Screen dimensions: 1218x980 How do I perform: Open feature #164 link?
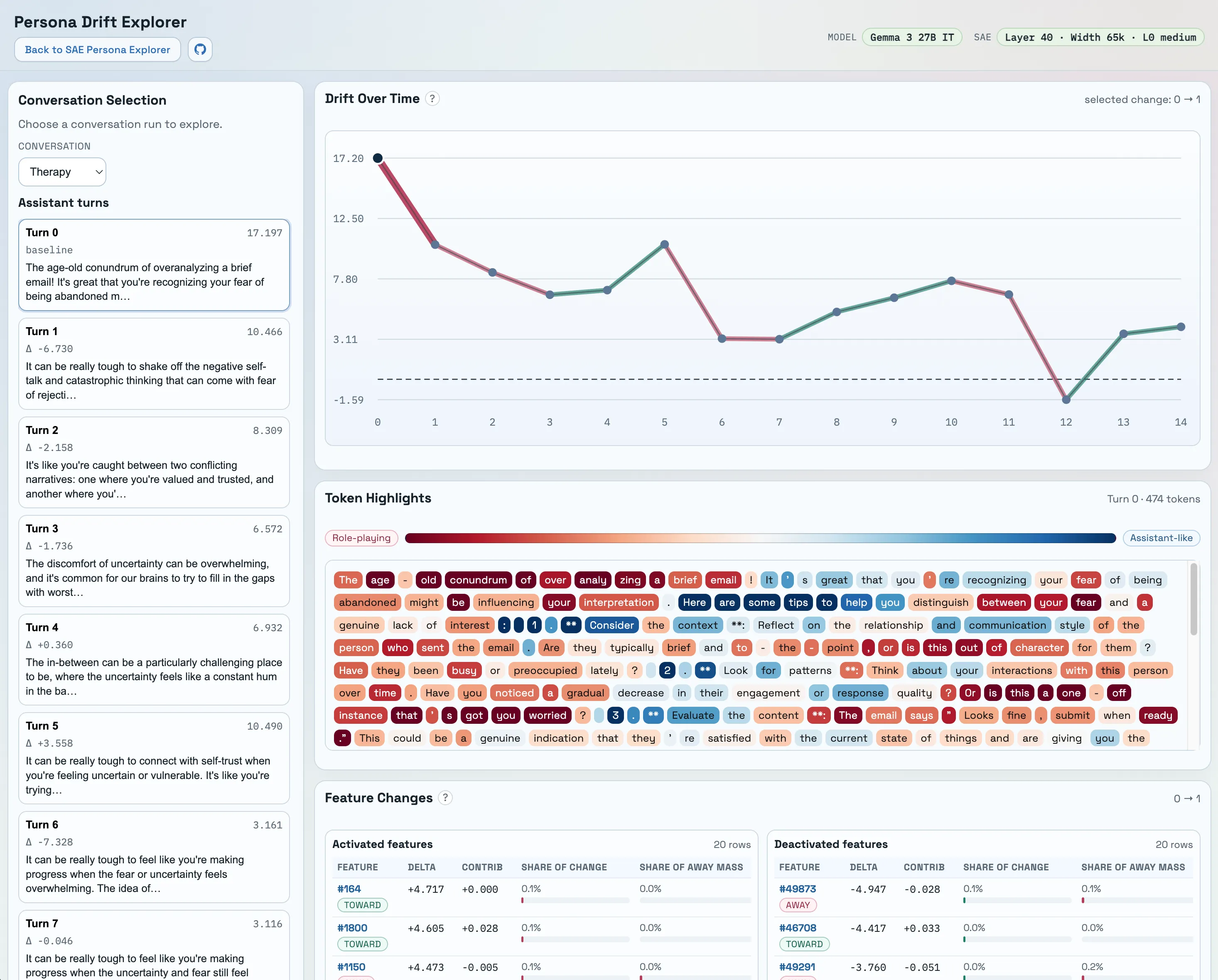click(x=349, y=889)
